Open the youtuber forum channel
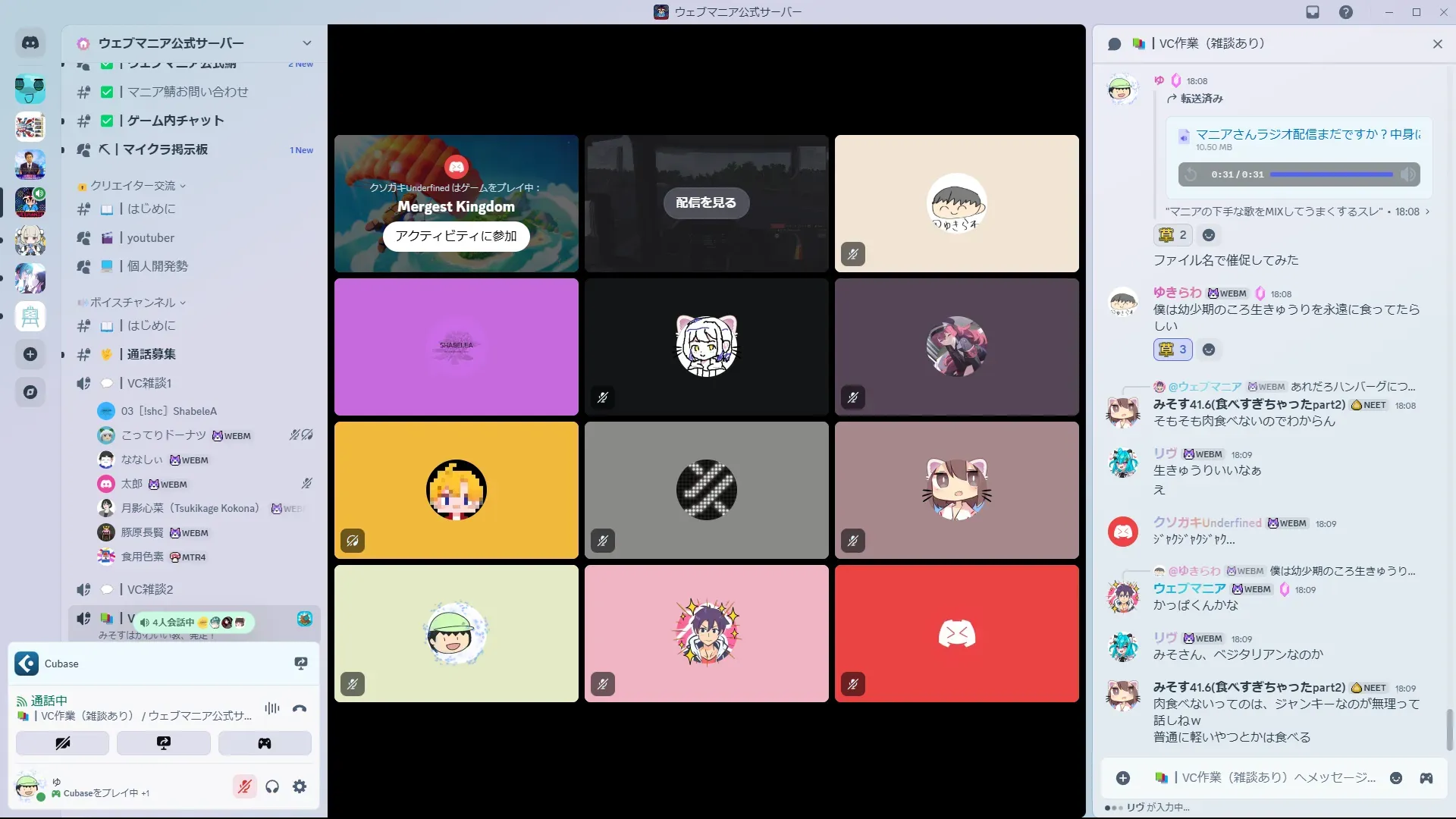The width and height of the screenshot is (1456, 819). [150, 237]
